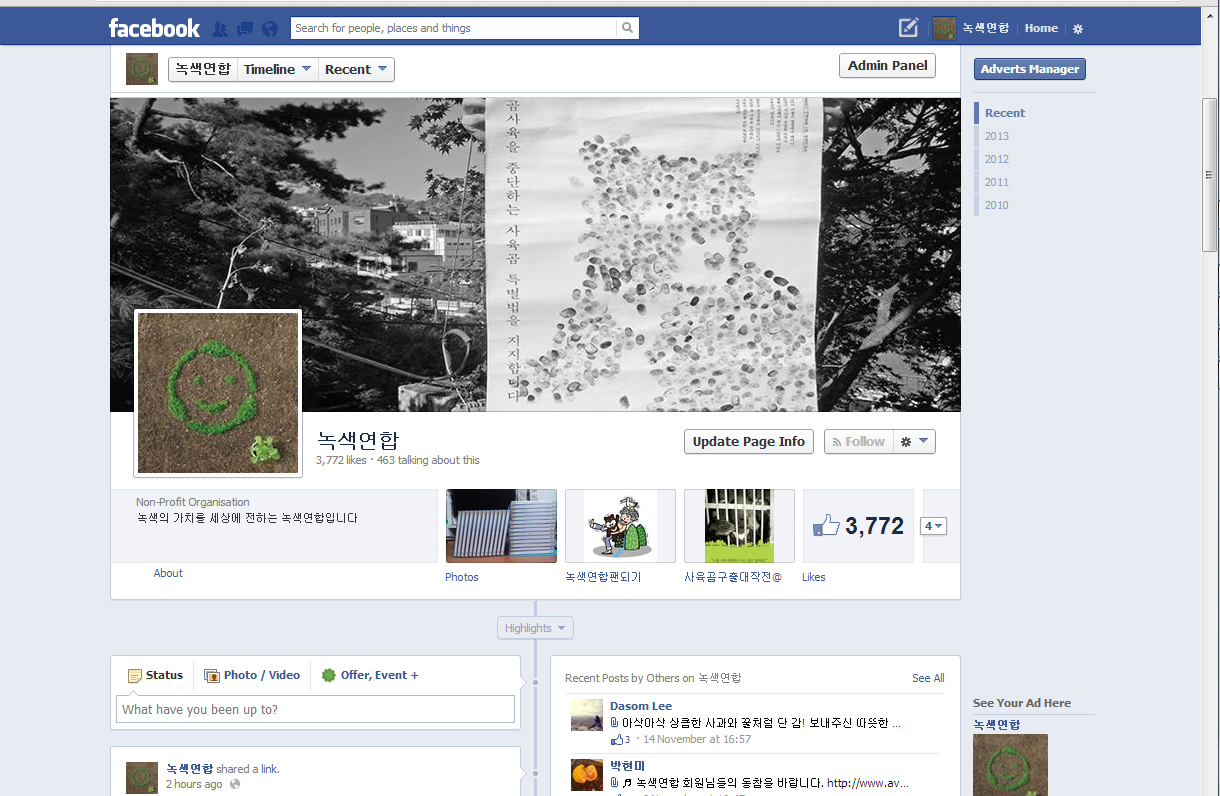The image size is (1220, 796).
Task: Jump to Recent in the timeline sidebar
Action: point(1005,113)
